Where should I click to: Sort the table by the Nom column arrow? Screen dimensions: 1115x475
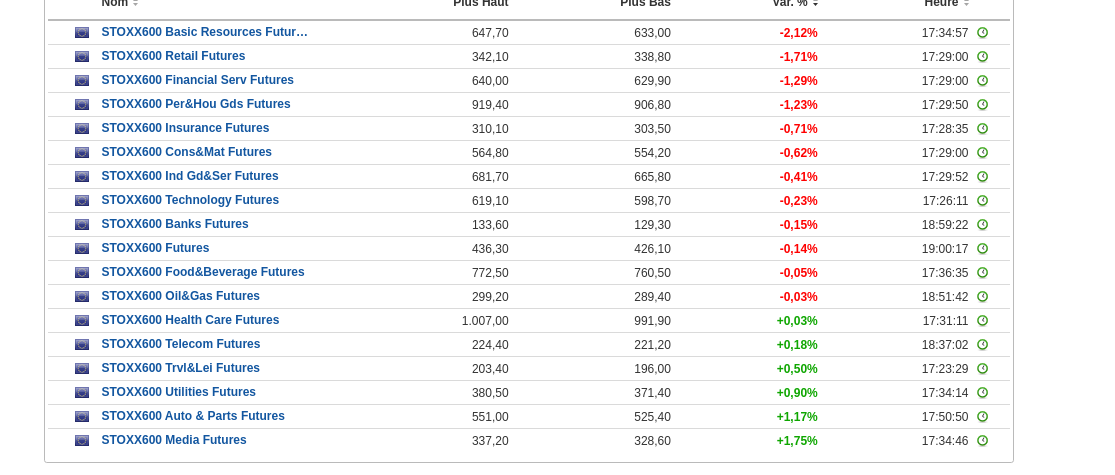135,4
